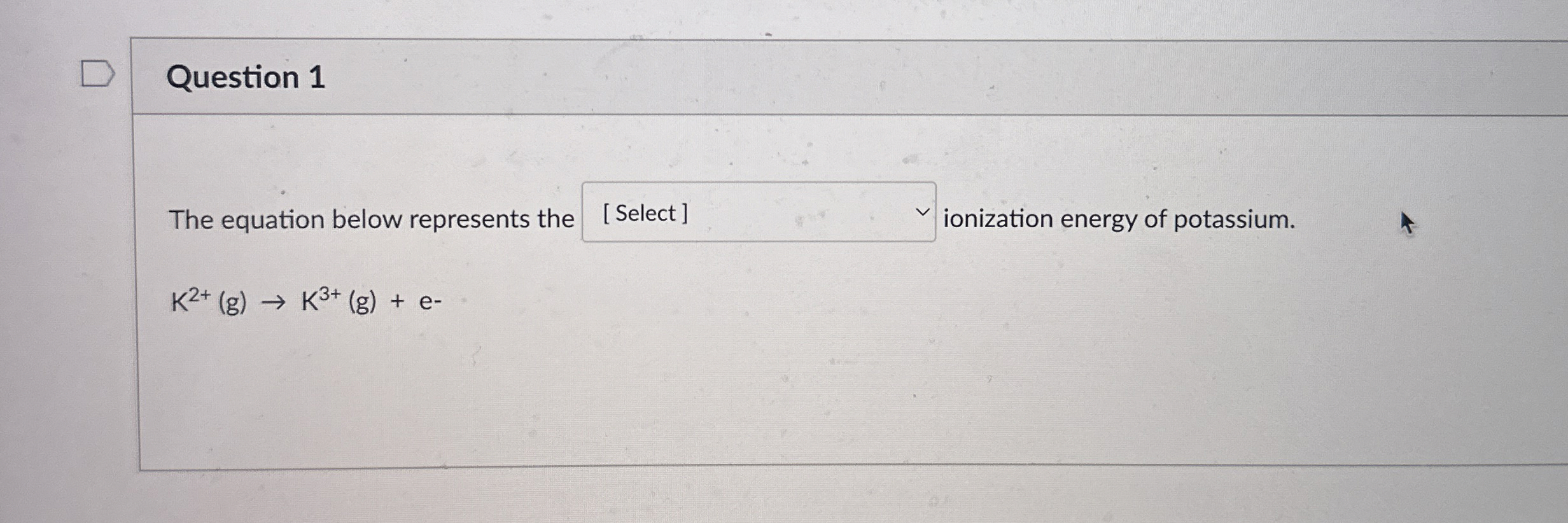The height and width of the screenshot is (523, 1568).
Task: Select the Question 1 title text
Action: 245,78
